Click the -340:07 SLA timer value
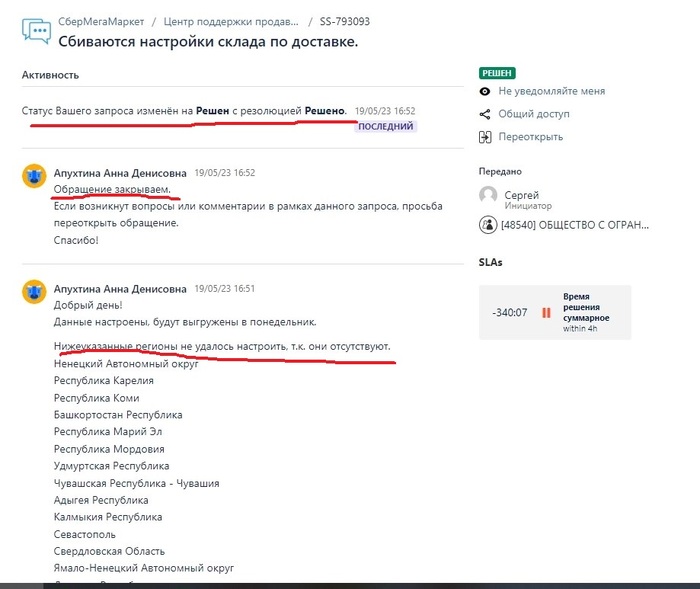700x589 pixels. [x=509, y=313]
